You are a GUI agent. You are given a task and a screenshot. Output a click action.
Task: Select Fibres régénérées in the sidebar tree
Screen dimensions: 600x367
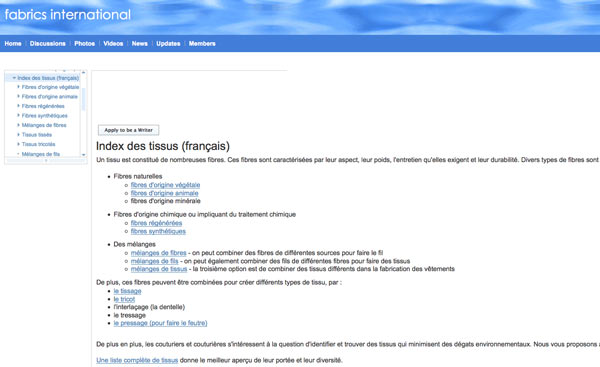tap(43, 106)
